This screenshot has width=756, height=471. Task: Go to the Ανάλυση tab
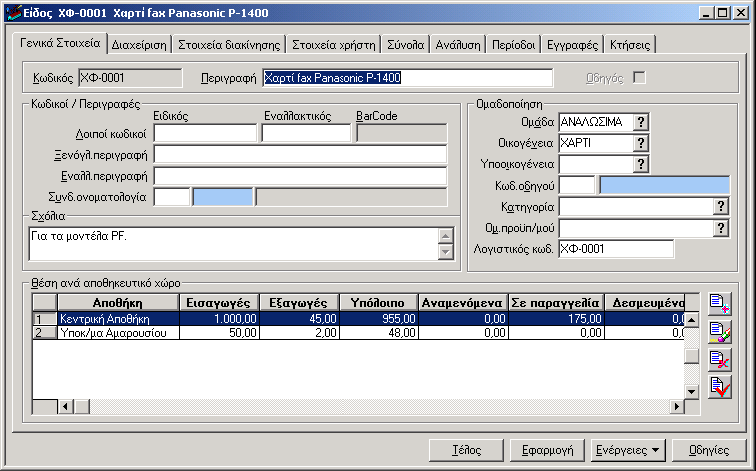[458, 45]
